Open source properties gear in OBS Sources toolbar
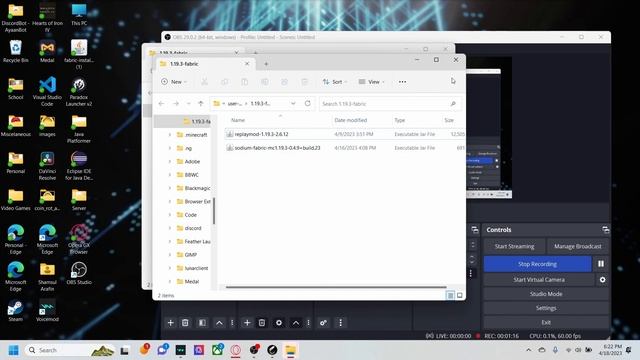Viewport: 640px width, 360px height. click(x=279, y=323)
